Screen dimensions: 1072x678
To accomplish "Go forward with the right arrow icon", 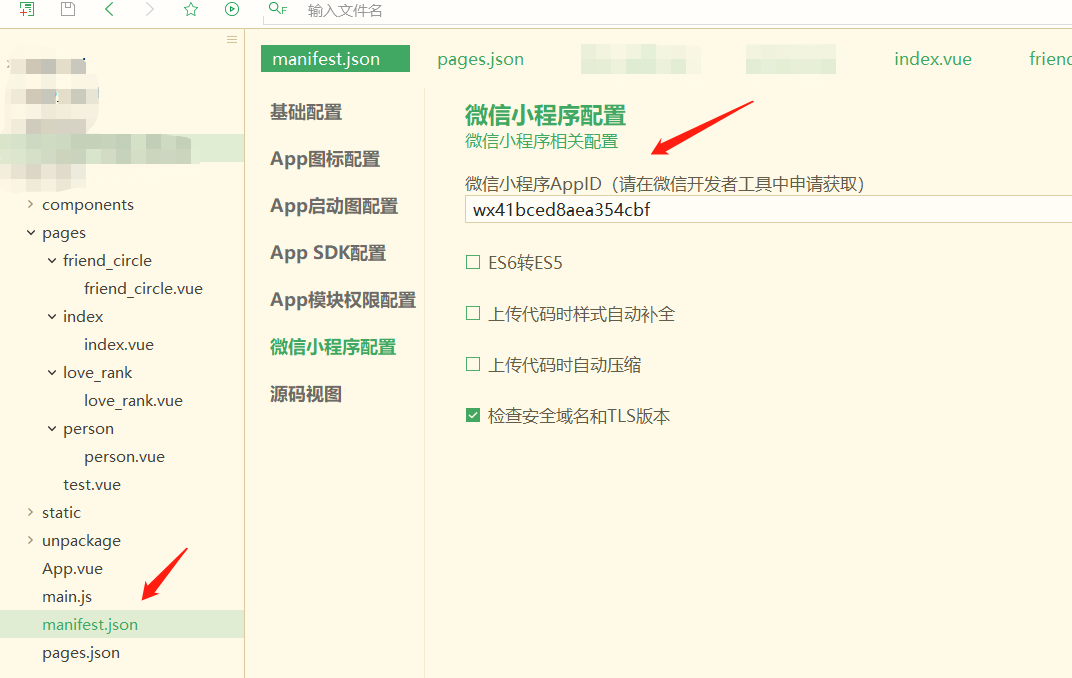I will pyautogui.click(x=150, y=9).
